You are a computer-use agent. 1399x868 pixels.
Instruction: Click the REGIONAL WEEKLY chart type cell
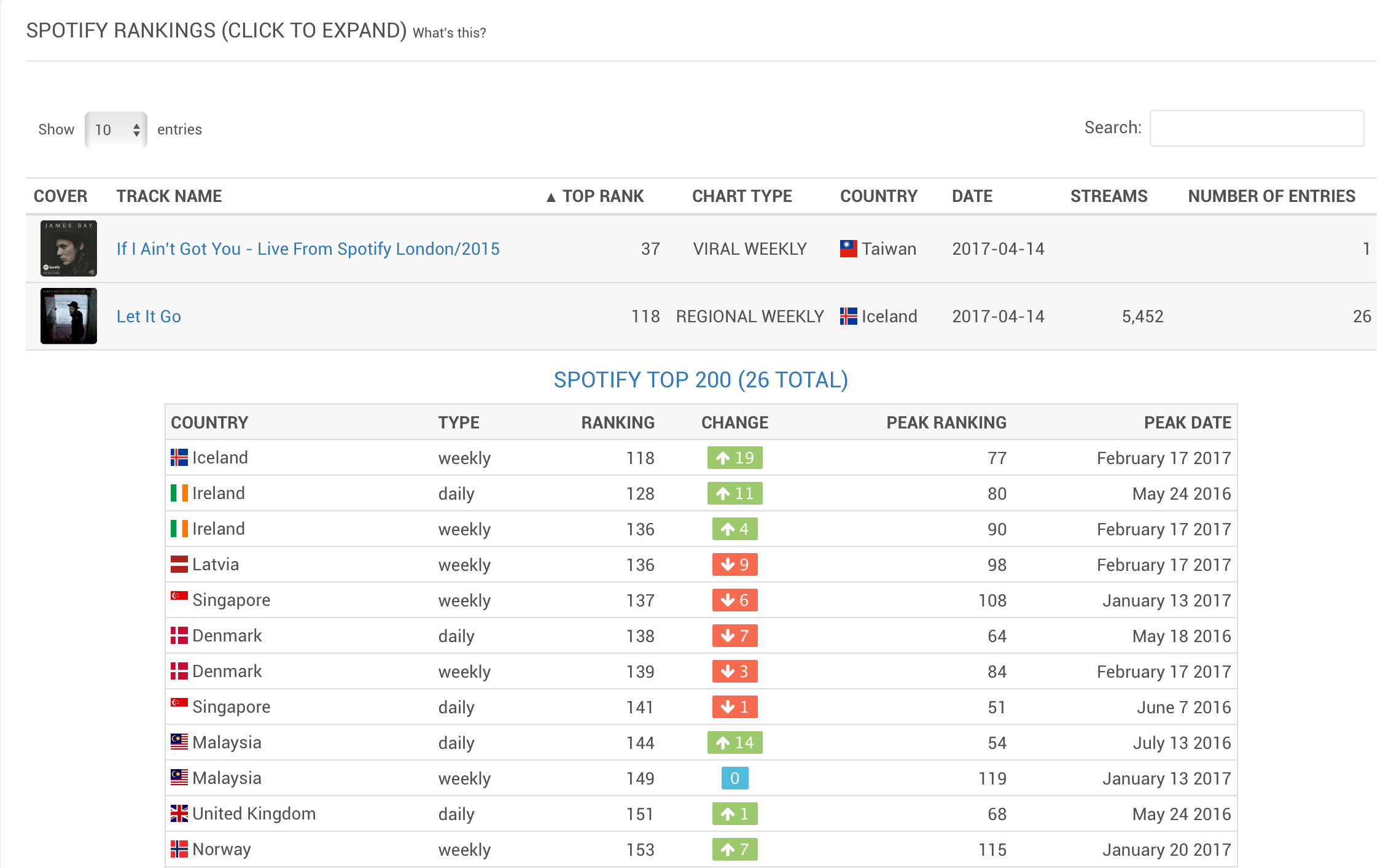750,316
